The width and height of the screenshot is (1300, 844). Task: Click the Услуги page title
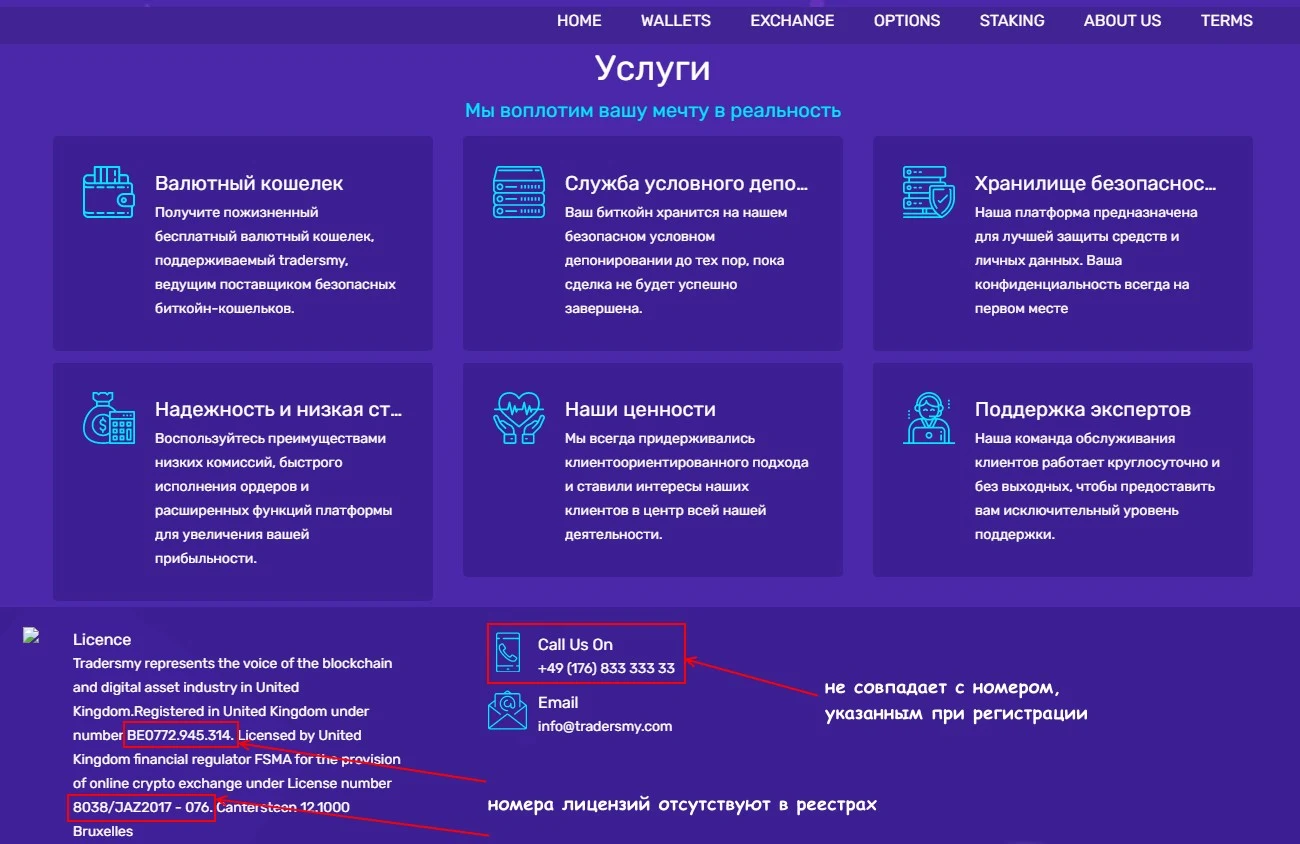[653, 68]
